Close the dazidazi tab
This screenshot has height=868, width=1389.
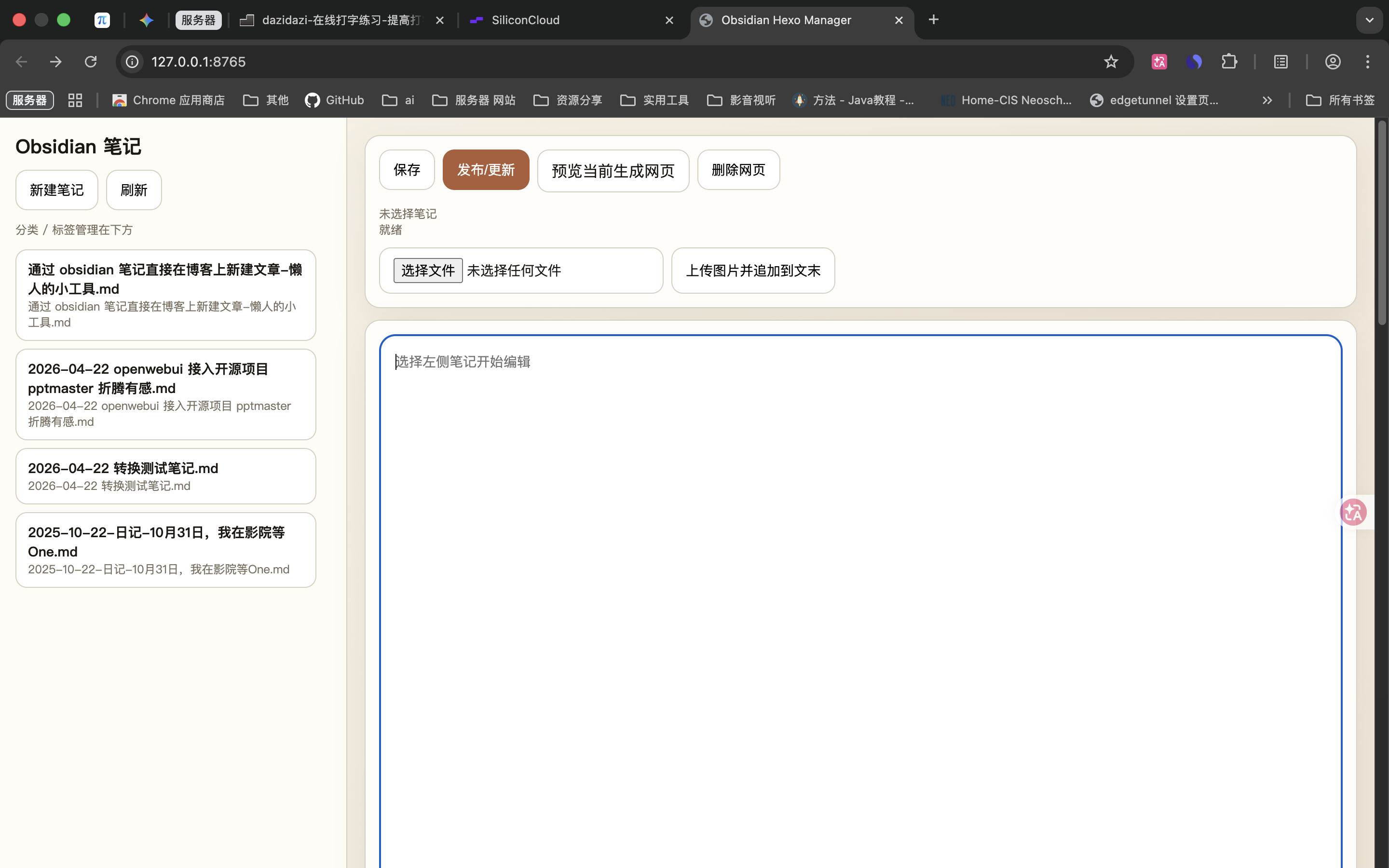tap(440, 20)
